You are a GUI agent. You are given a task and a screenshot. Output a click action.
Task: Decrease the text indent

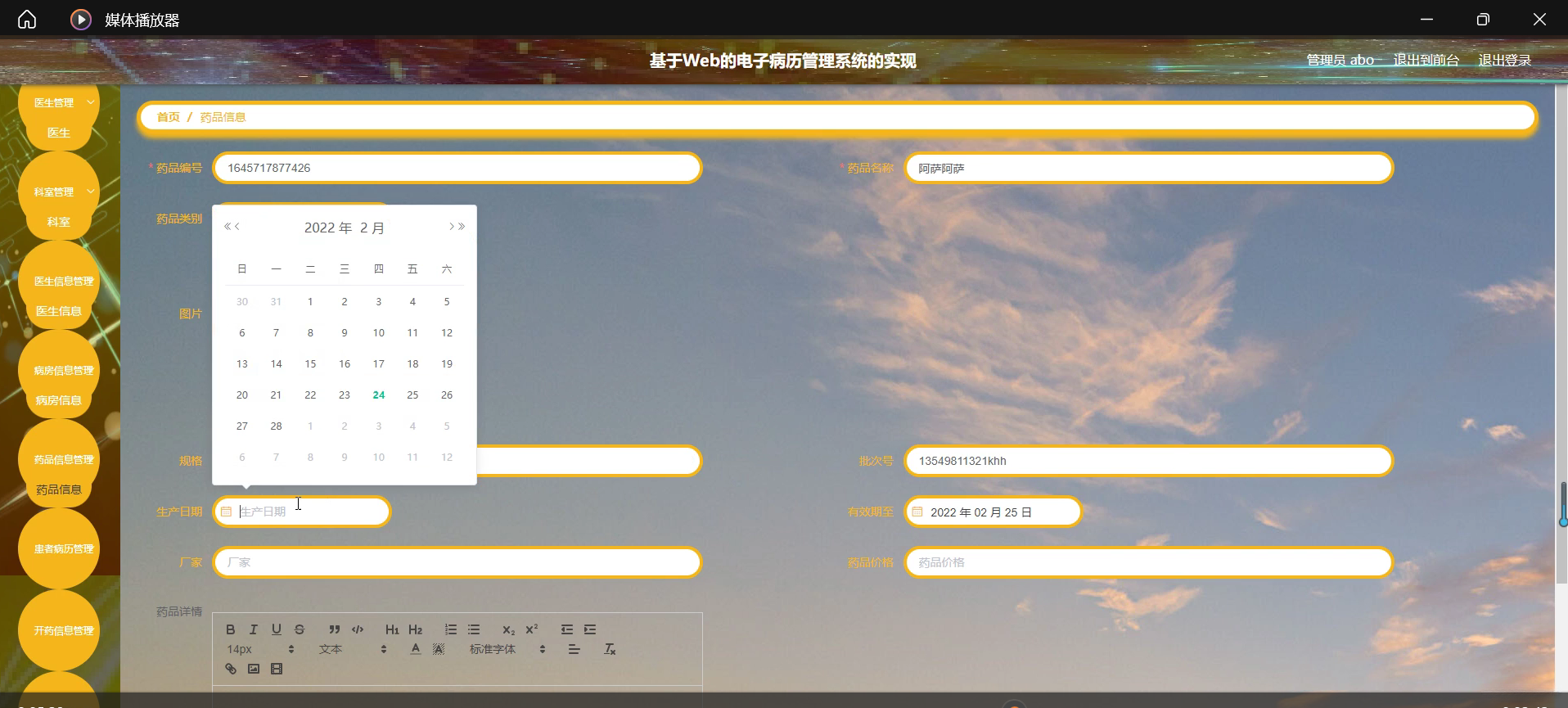(567, 629)
